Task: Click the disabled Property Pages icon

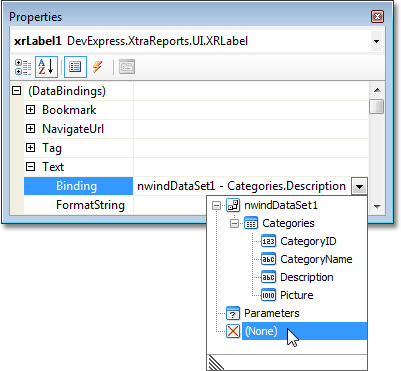Action: tap(127, 67)
